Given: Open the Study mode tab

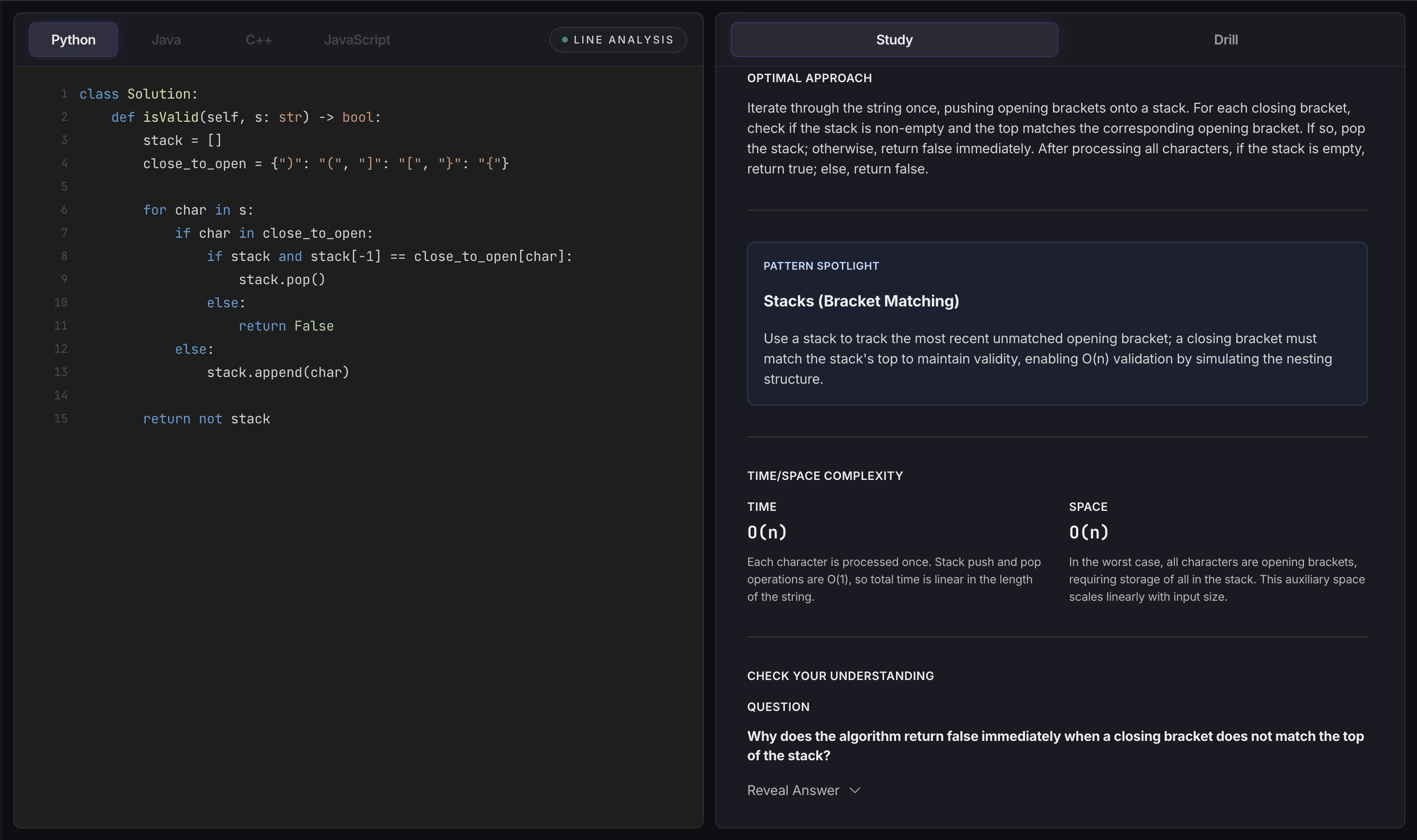Looking at the screenshot, I should click(894, 40).
